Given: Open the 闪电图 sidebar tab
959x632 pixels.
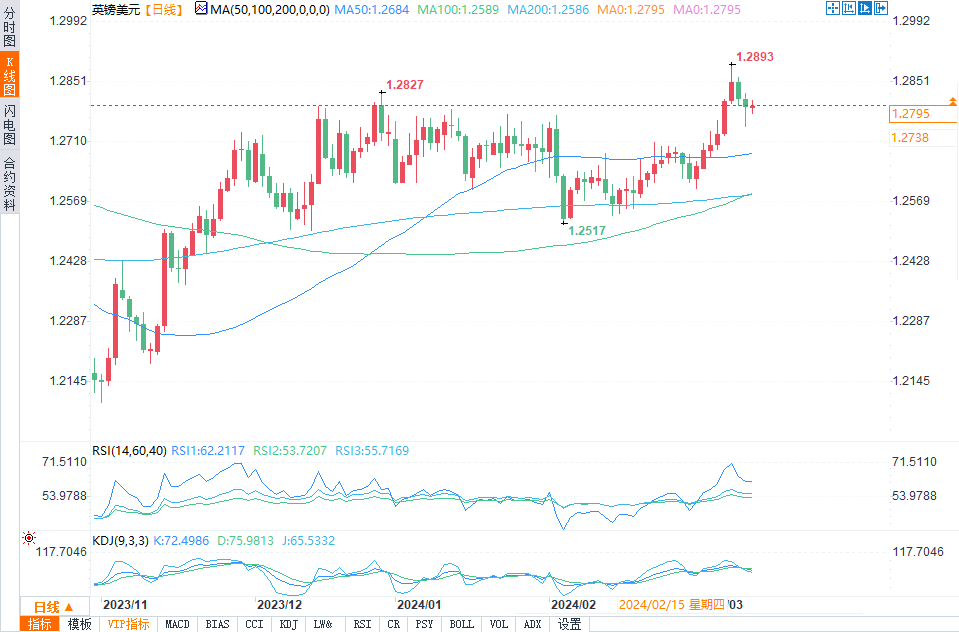Looking at the screenshot, I should (x=9, y=124).
